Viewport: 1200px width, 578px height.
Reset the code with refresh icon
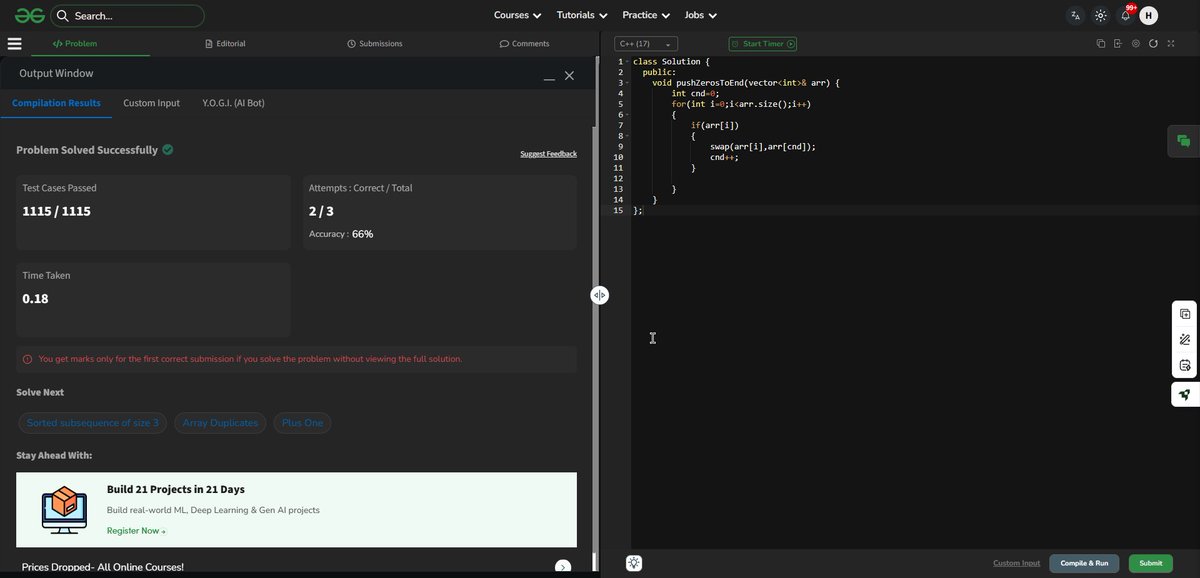(1153, 44)
